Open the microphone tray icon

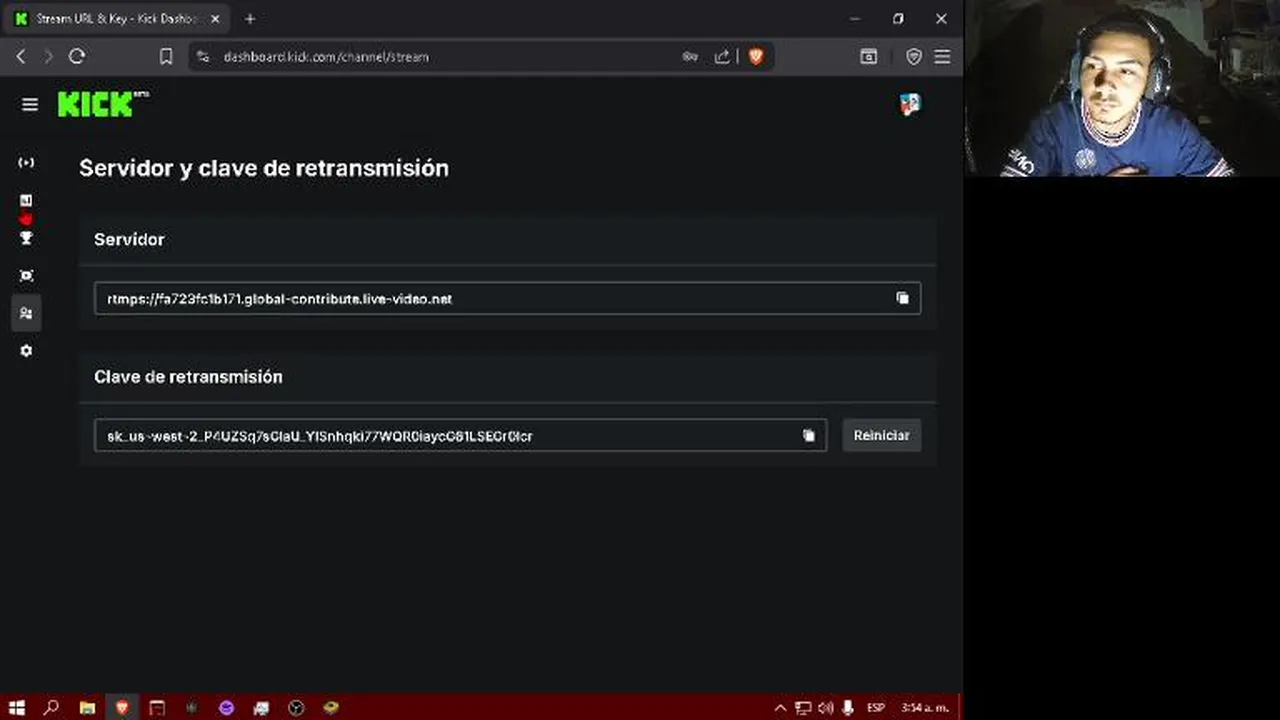[x=848, y=708]
